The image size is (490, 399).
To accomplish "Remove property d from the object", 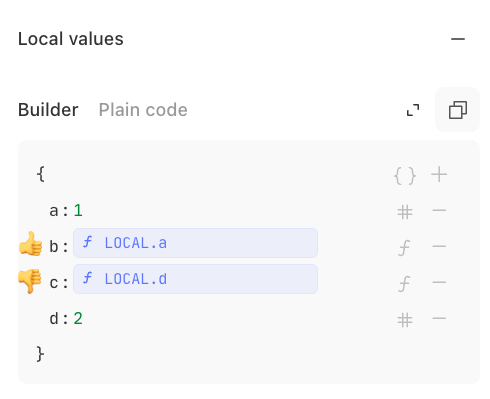I will [439, 318].
